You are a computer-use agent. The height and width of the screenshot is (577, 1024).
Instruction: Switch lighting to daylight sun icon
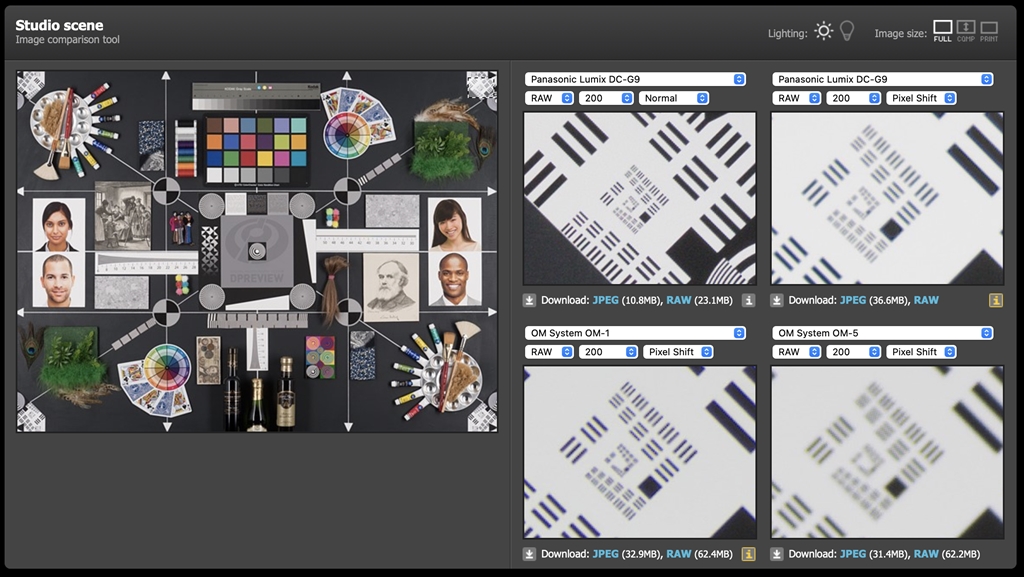coord(824,31)
